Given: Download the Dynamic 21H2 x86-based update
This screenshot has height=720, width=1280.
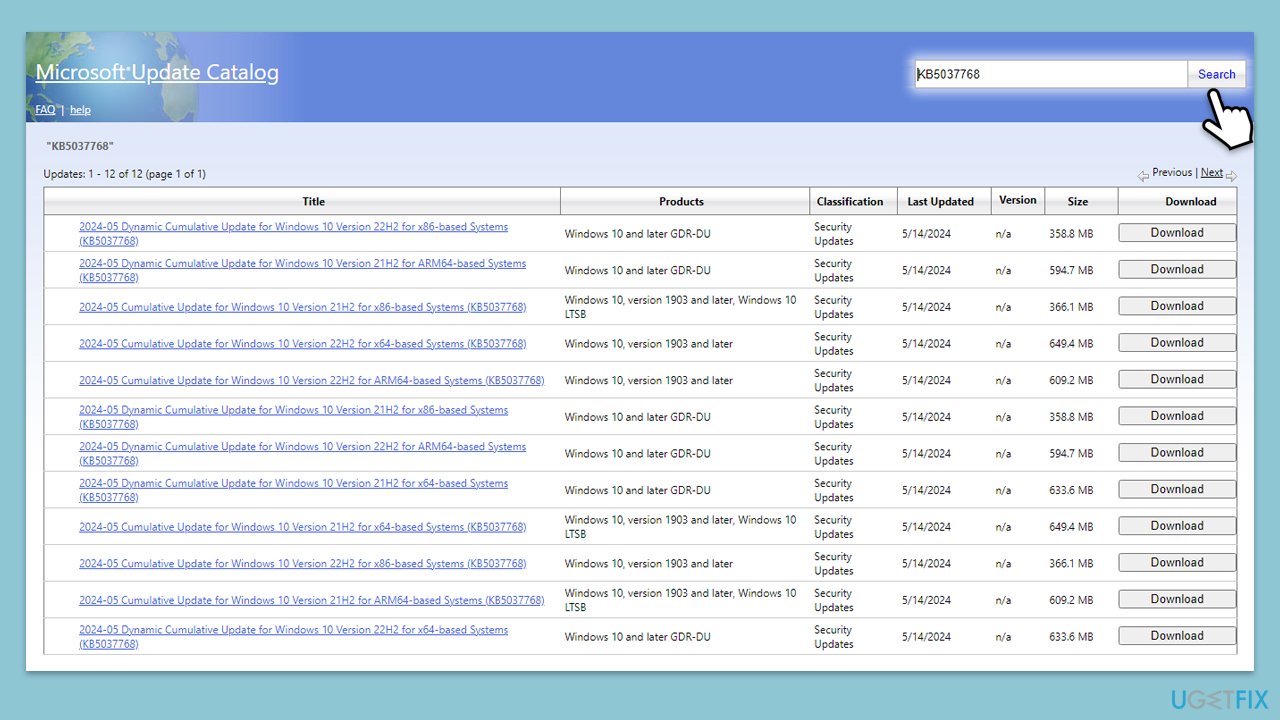Looking at the screenshot, I should tap(1177, 416).
